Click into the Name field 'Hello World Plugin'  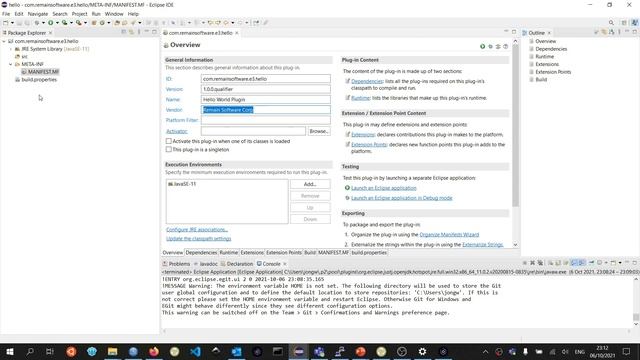click(x=266, y=99)
